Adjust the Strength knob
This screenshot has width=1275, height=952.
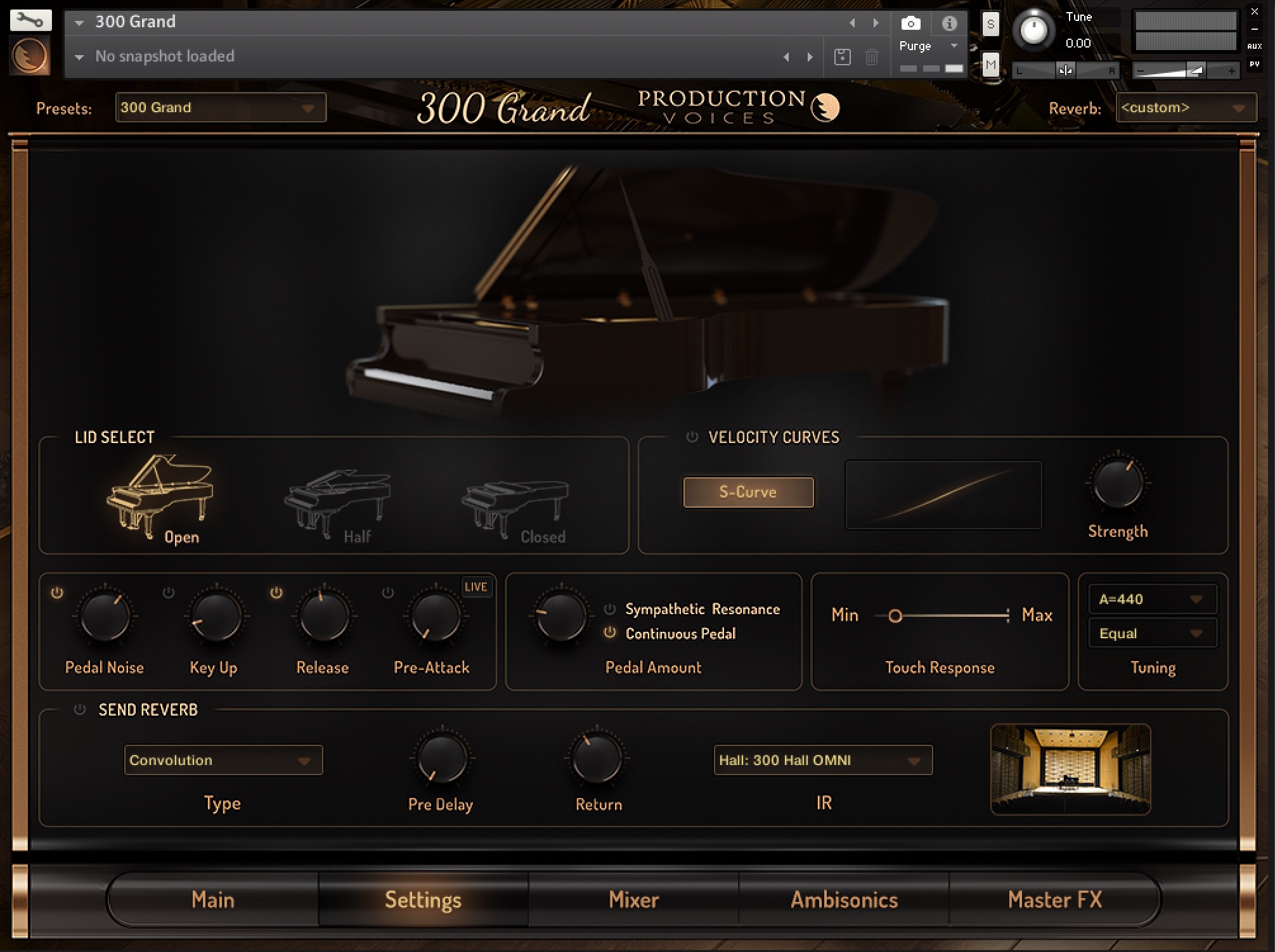coord(1118,483)
